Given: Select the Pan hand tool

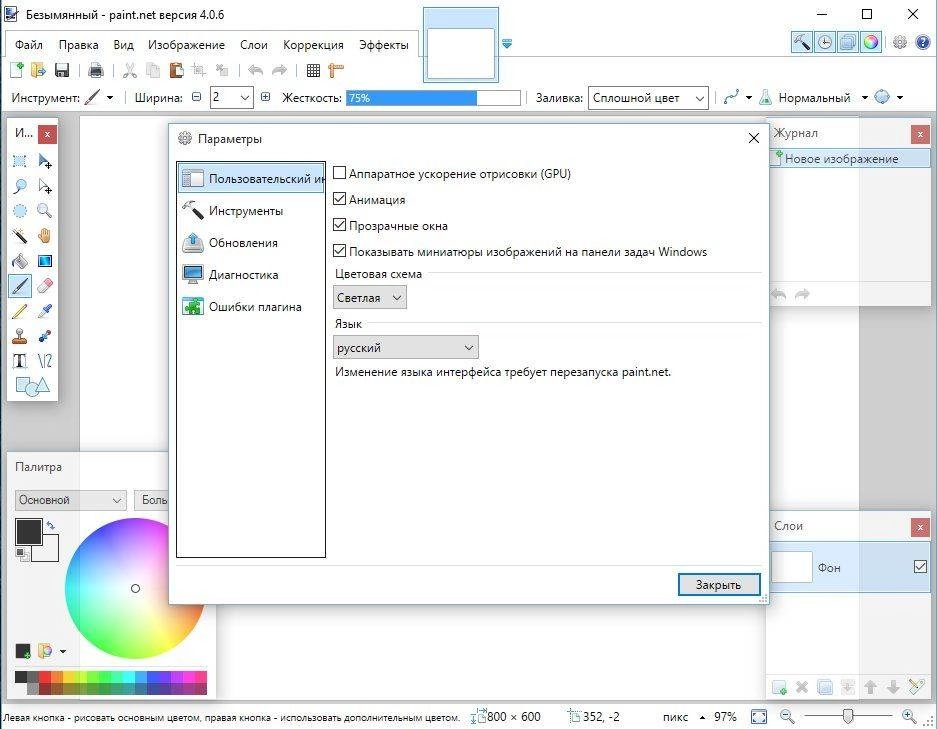Looking at the screenshot, I should [x=45, y=236].
